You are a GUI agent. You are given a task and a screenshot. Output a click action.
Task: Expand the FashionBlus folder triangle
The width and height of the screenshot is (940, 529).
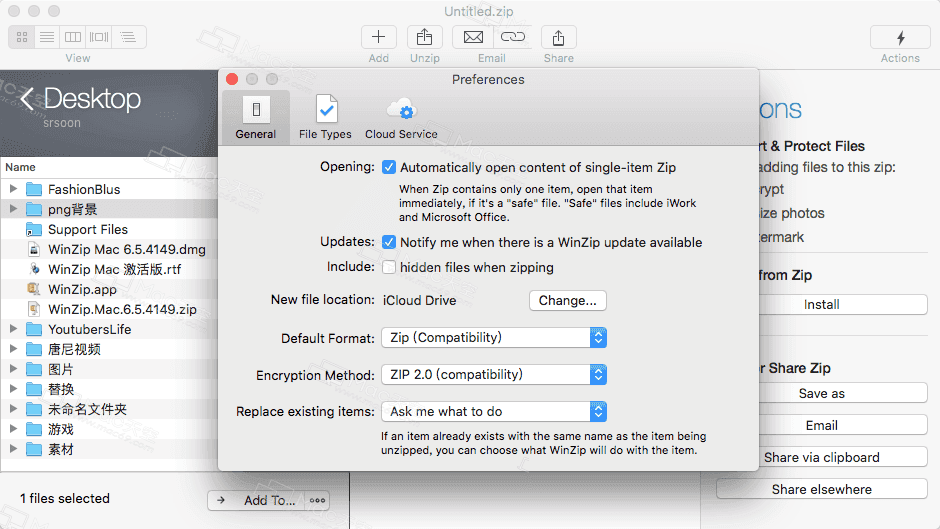13,189
